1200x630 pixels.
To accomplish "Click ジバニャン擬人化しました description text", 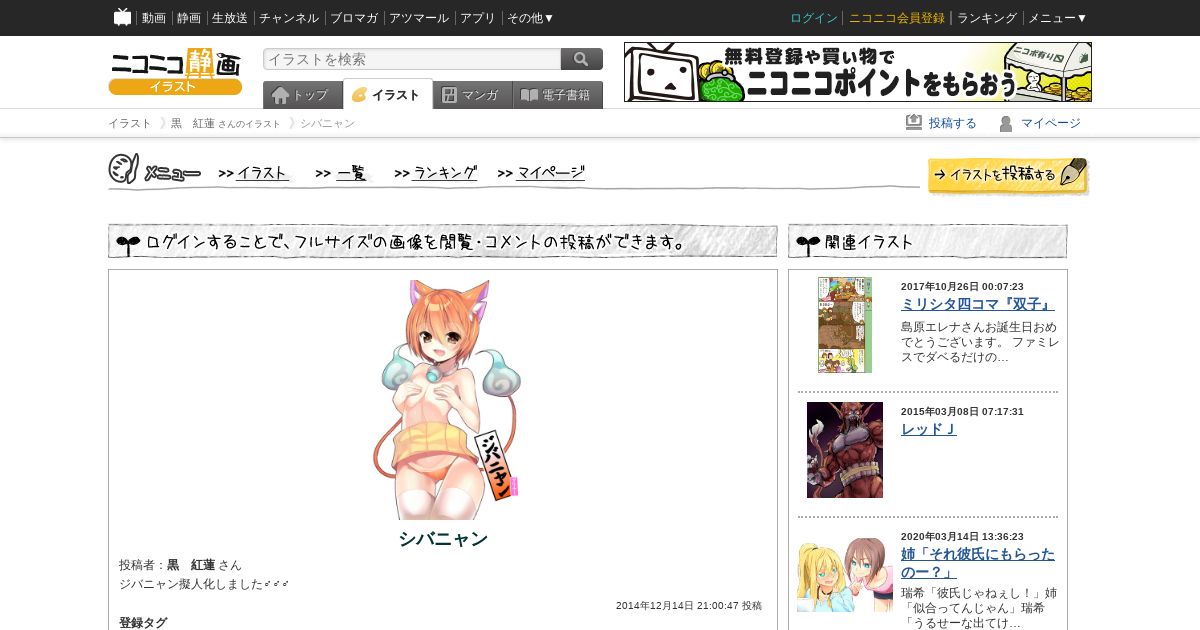I will click(x=205, y=584).
